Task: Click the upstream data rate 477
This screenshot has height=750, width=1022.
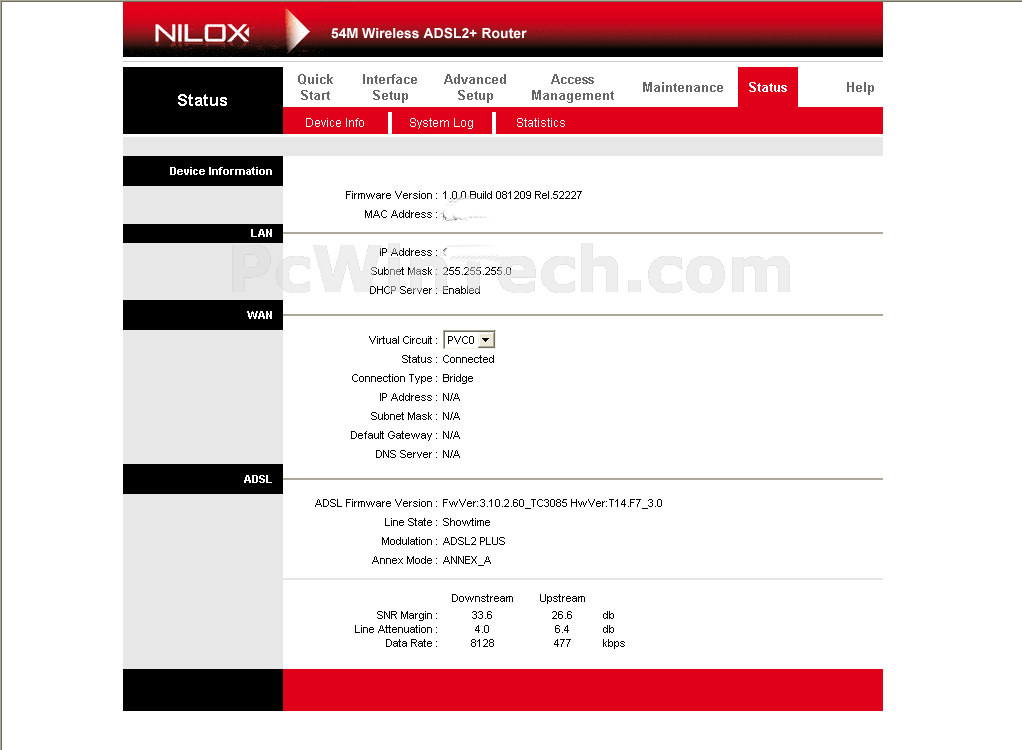Action: [562, 643]
